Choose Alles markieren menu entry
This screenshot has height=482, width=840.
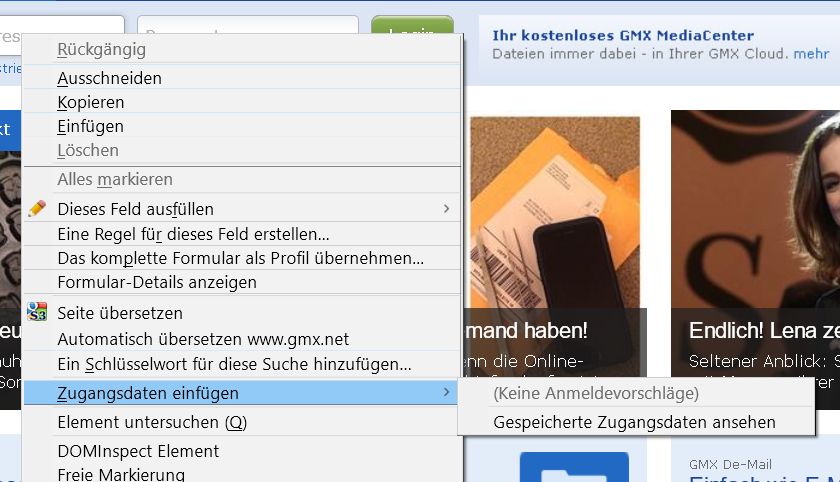coord(242,179)
